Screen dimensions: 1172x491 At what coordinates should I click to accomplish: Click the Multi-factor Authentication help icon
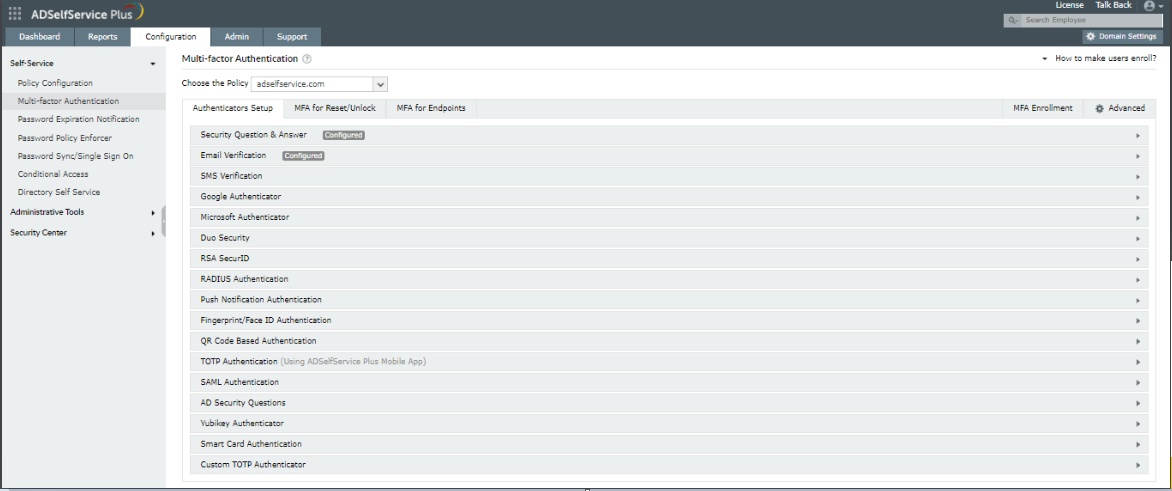click(x=306, y=59)
